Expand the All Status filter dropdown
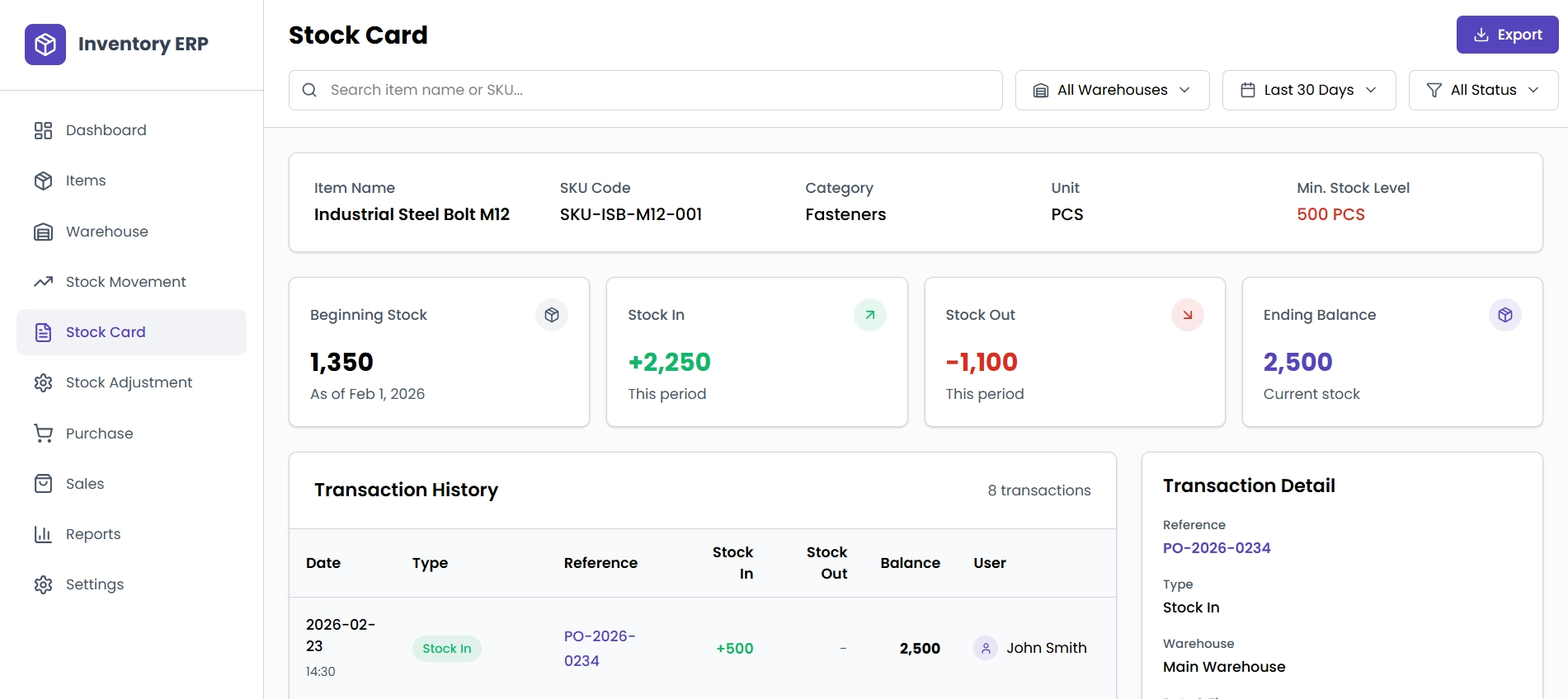Viewport: 1568px width, 699px height. pyautogui.click(x=1483, y=90)
